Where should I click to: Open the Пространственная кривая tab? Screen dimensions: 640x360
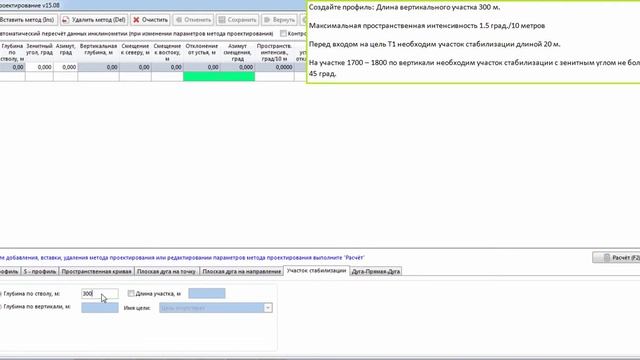[x=96, y=271]
